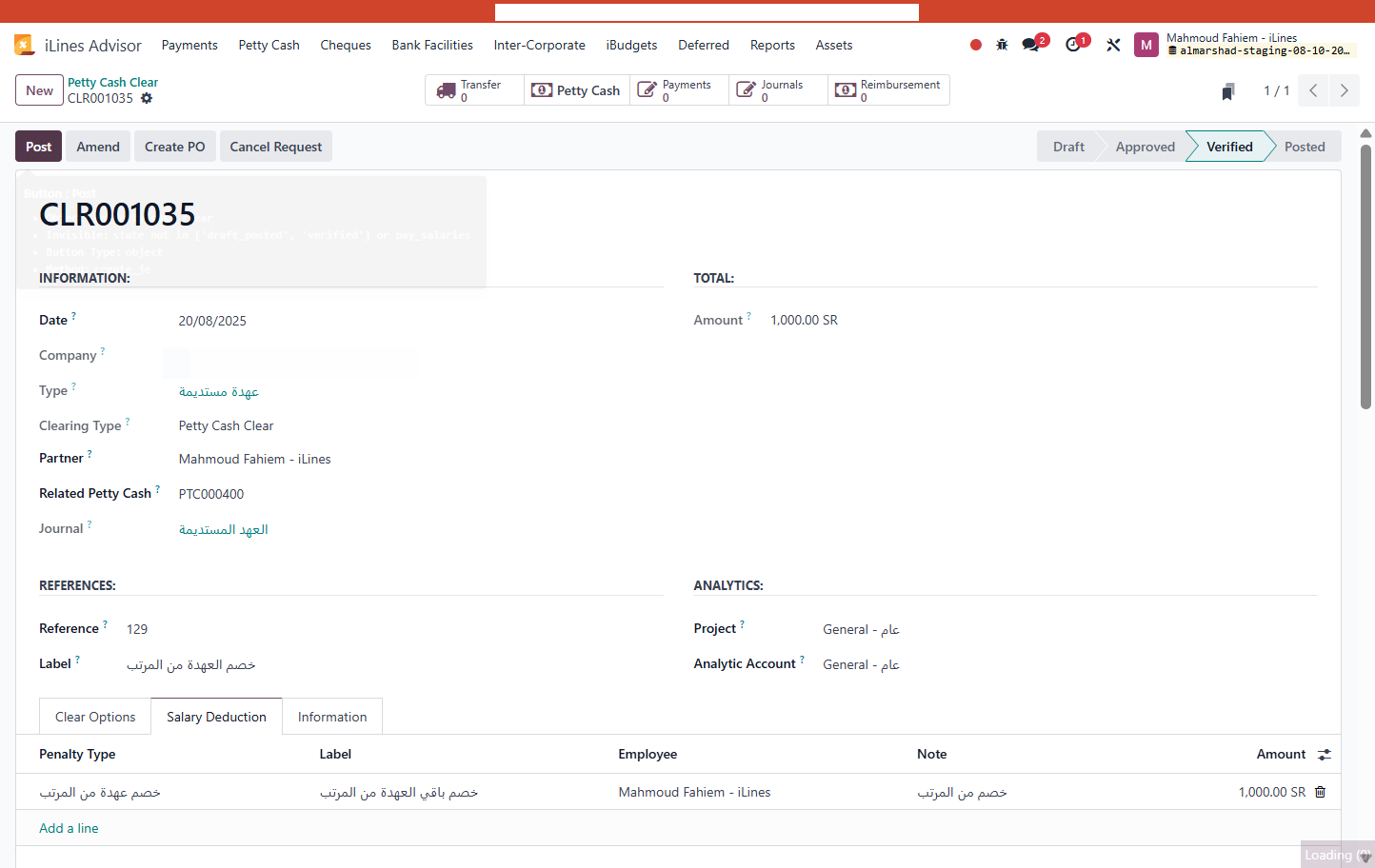The height and width of the screenshot is (868, 1375).
Task: Click the Post button
Action: [x=39, y=147]
